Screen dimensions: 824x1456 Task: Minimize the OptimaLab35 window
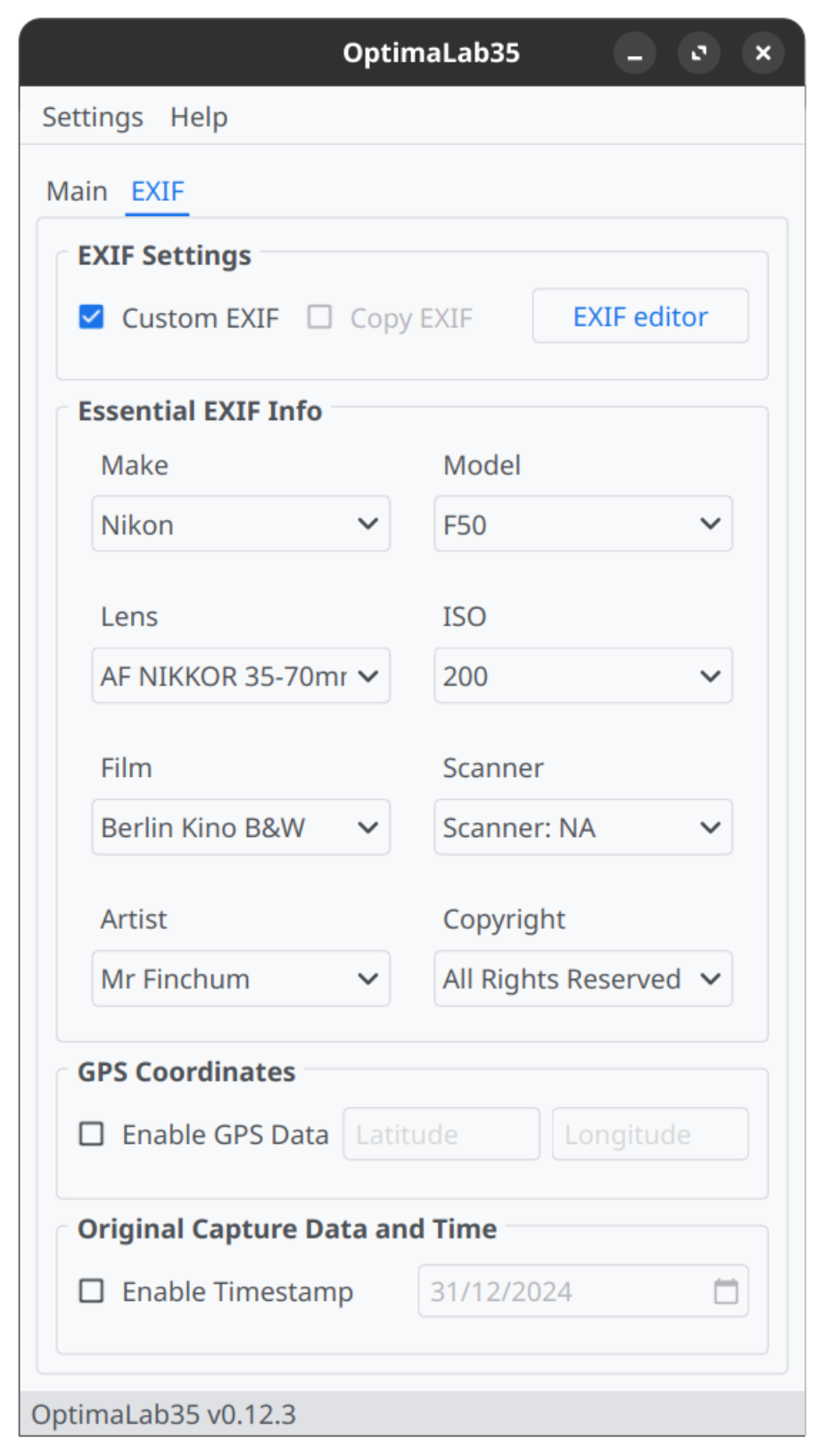(635, 54)
